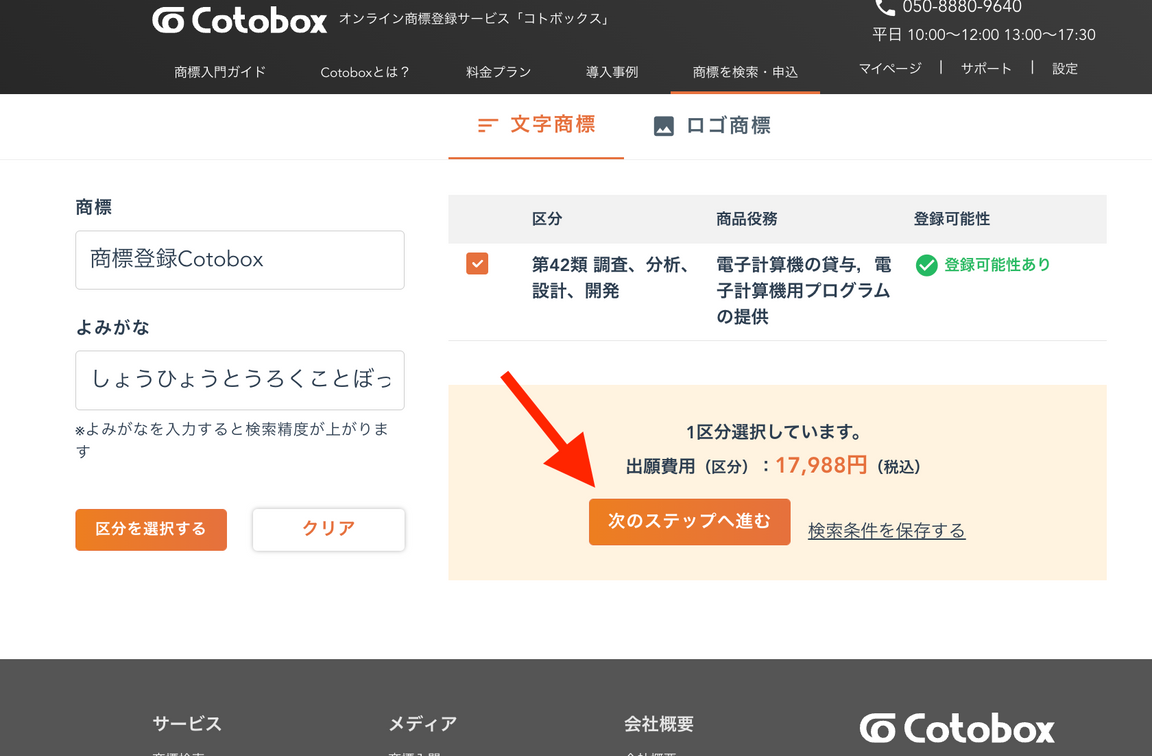The width and height of the screenshot is (1152, 756).
Task: Click the logo trademark image icon
Action: 663,126
